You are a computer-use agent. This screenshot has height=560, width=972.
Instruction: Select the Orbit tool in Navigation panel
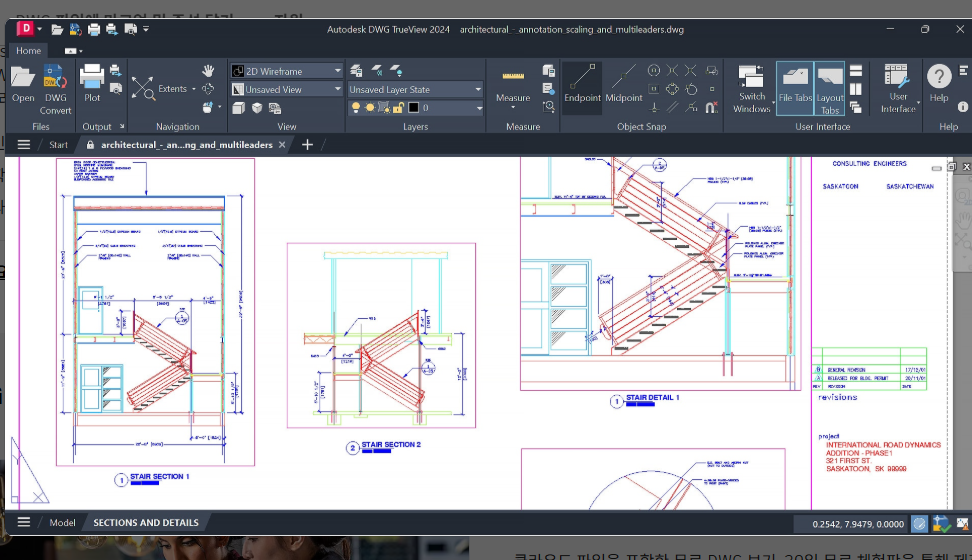point(208,89)
